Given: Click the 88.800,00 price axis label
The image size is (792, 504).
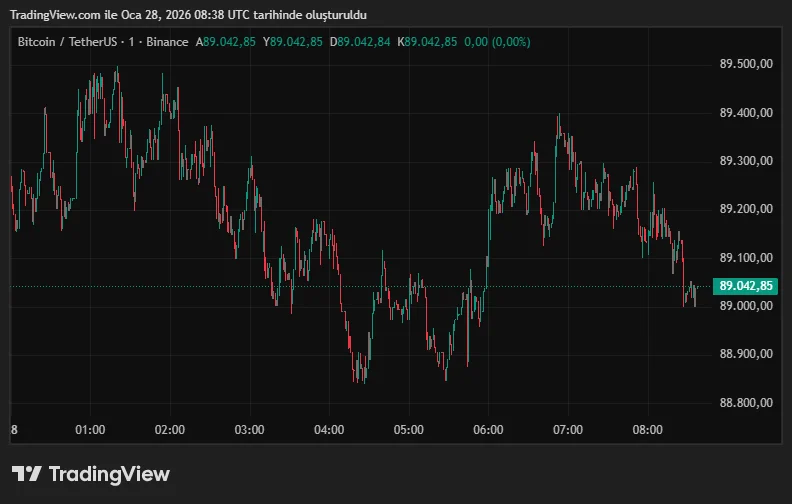Looking at the screenshot, I should coord(746,403).
